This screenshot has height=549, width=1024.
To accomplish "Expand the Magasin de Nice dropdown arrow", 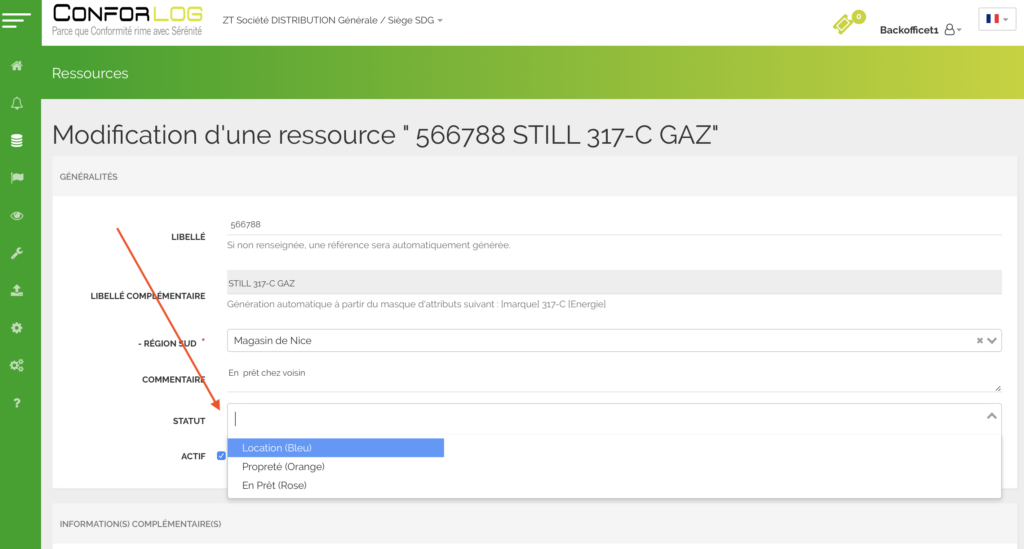I will (x=992, y=341).
